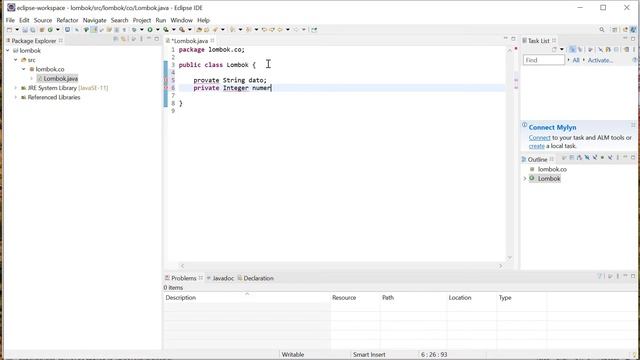Click the Location column header

click(471, 298)
